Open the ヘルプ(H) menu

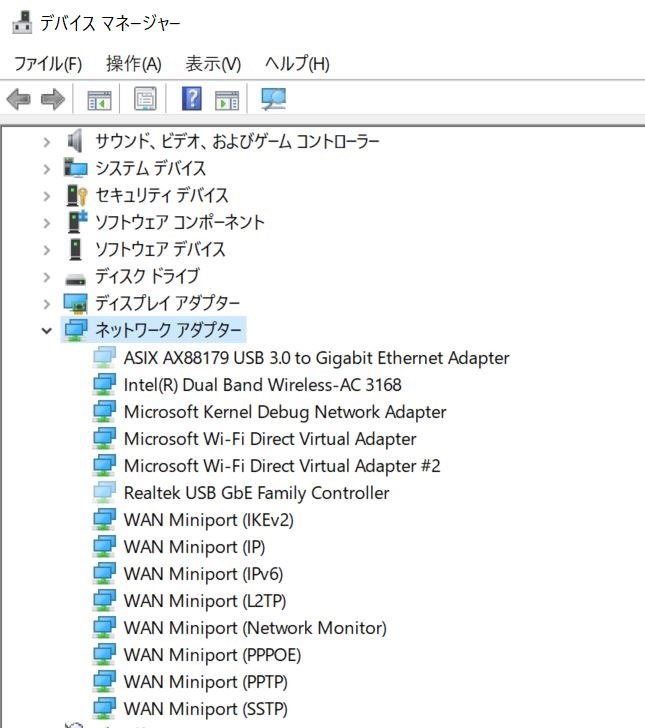pos(297,64)
